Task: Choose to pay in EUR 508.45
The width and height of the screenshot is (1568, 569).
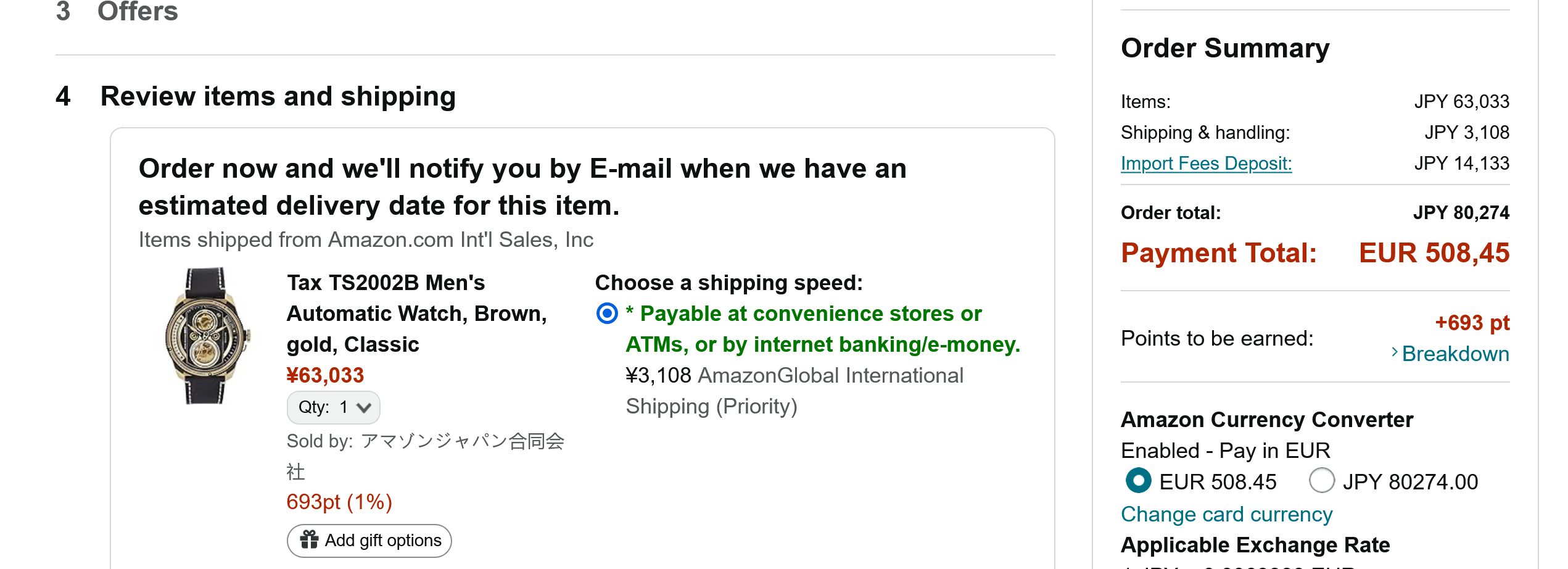Action: pyautogui.click(x=1138, y=481)
